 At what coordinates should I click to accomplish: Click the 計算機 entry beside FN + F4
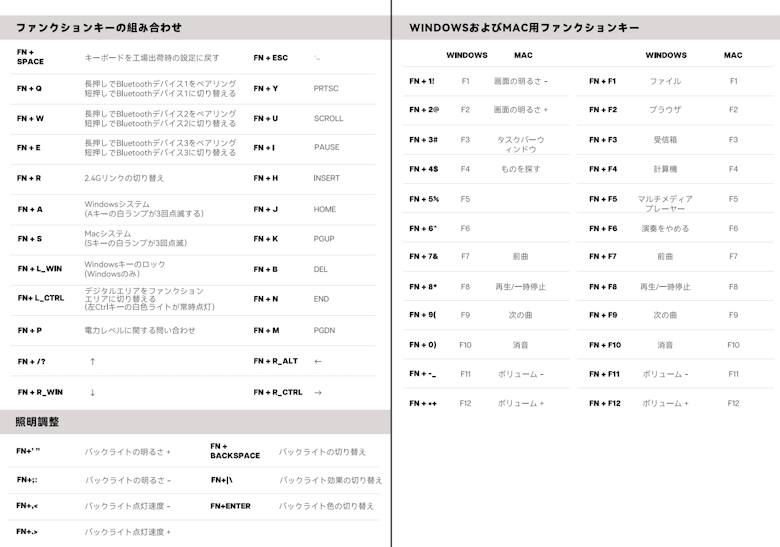[x=665, y=169]
